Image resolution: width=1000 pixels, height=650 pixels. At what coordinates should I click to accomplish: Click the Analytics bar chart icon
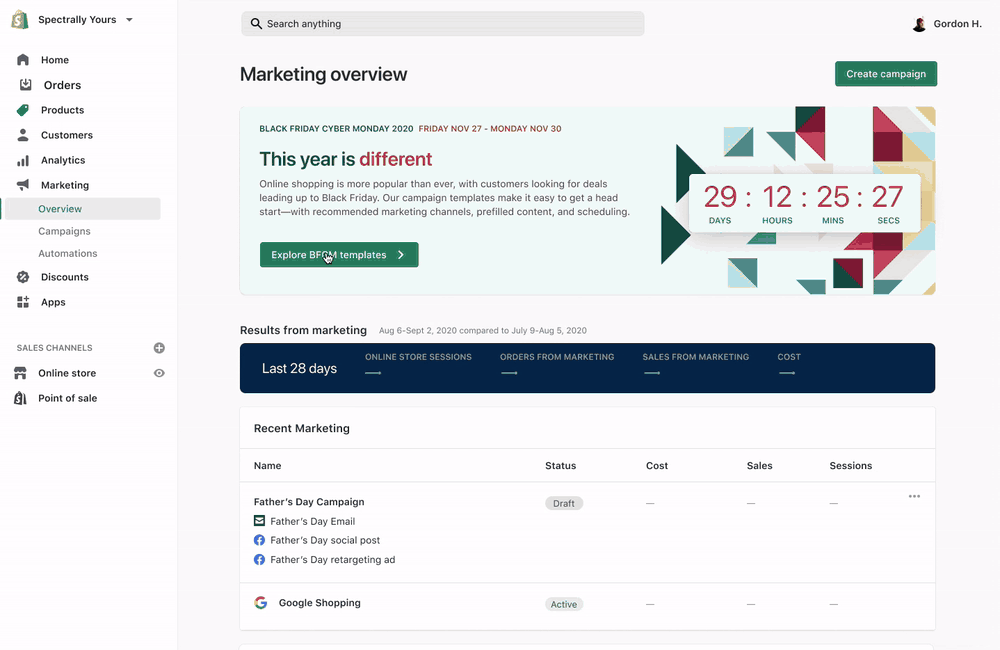pos(23,160)
